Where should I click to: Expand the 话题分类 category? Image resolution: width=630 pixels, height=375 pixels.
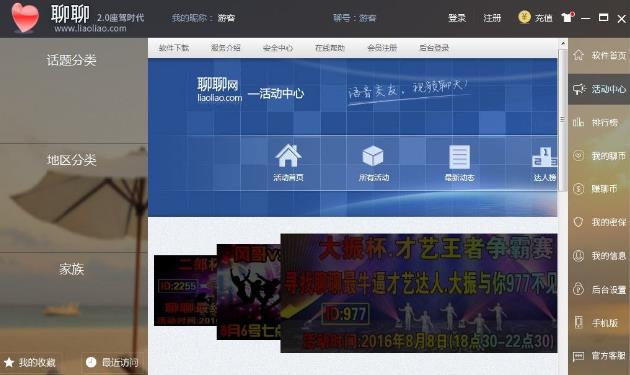[x=72, y=60]
